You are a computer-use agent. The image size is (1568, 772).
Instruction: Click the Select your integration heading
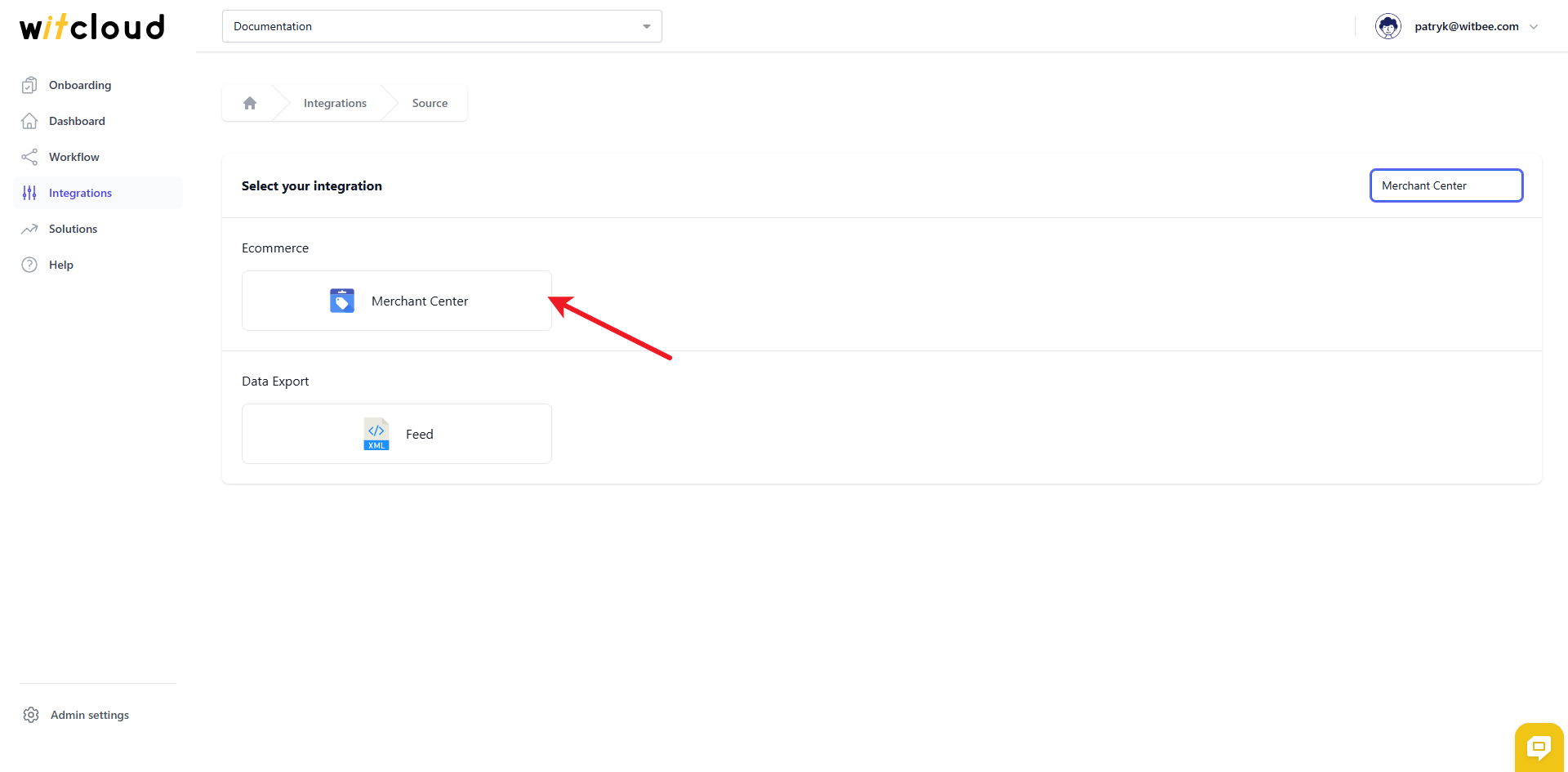click(x=312, y=186)
